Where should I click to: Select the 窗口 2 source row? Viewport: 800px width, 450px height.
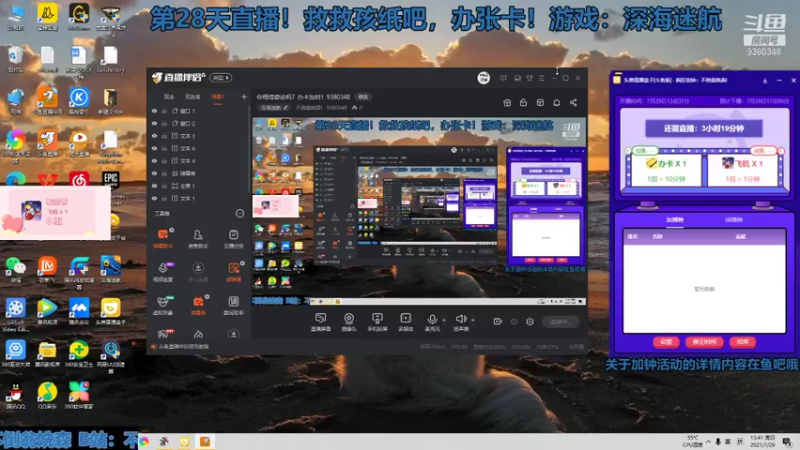[199, 123]
